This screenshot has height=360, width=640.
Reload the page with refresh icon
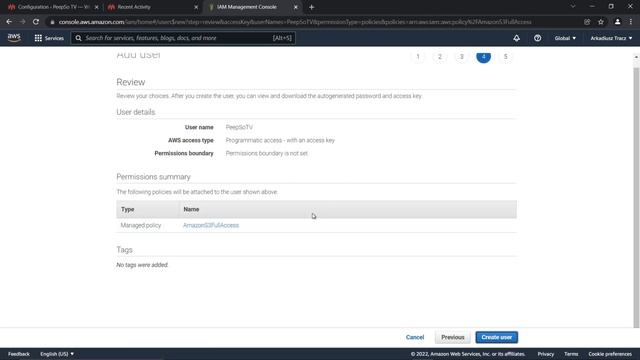coord(36,22)
